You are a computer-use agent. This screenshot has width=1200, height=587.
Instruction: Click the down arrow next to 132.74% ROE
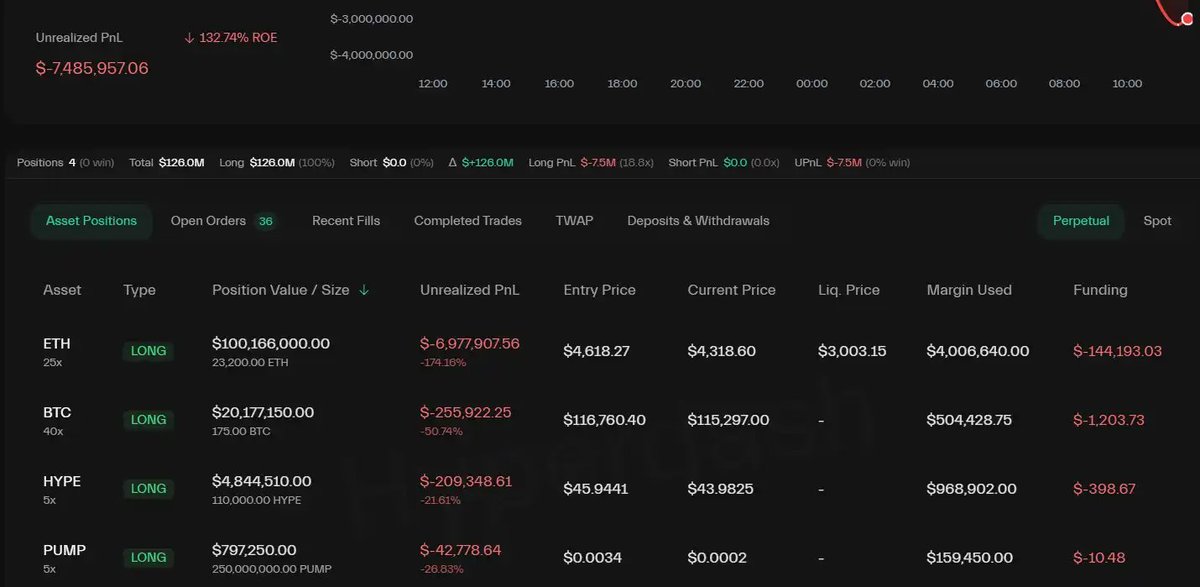click(x=189, y=38)
